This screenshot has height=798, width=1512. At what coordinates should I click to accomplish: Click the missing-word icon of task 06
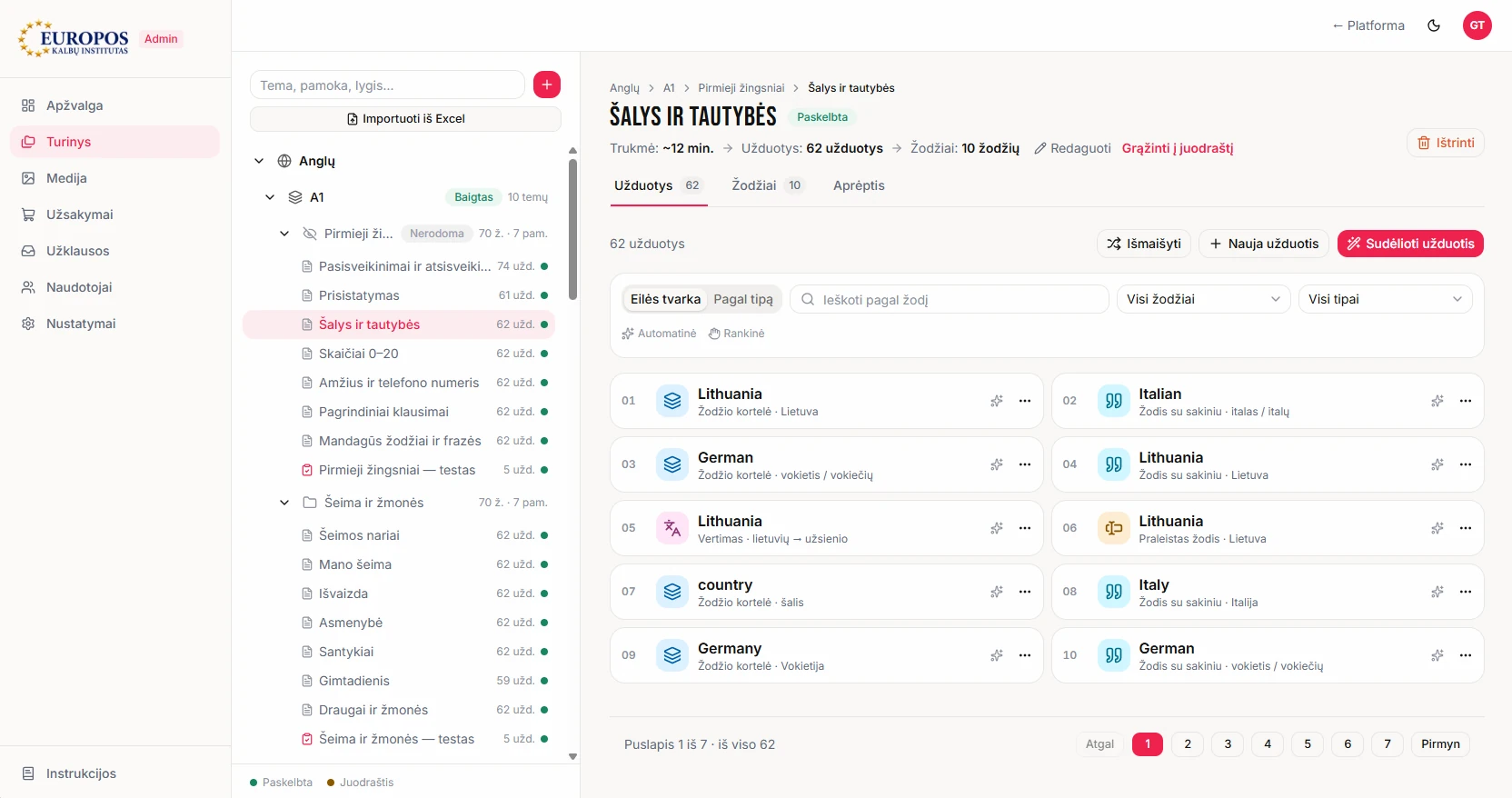click(x=1114, y=528)
